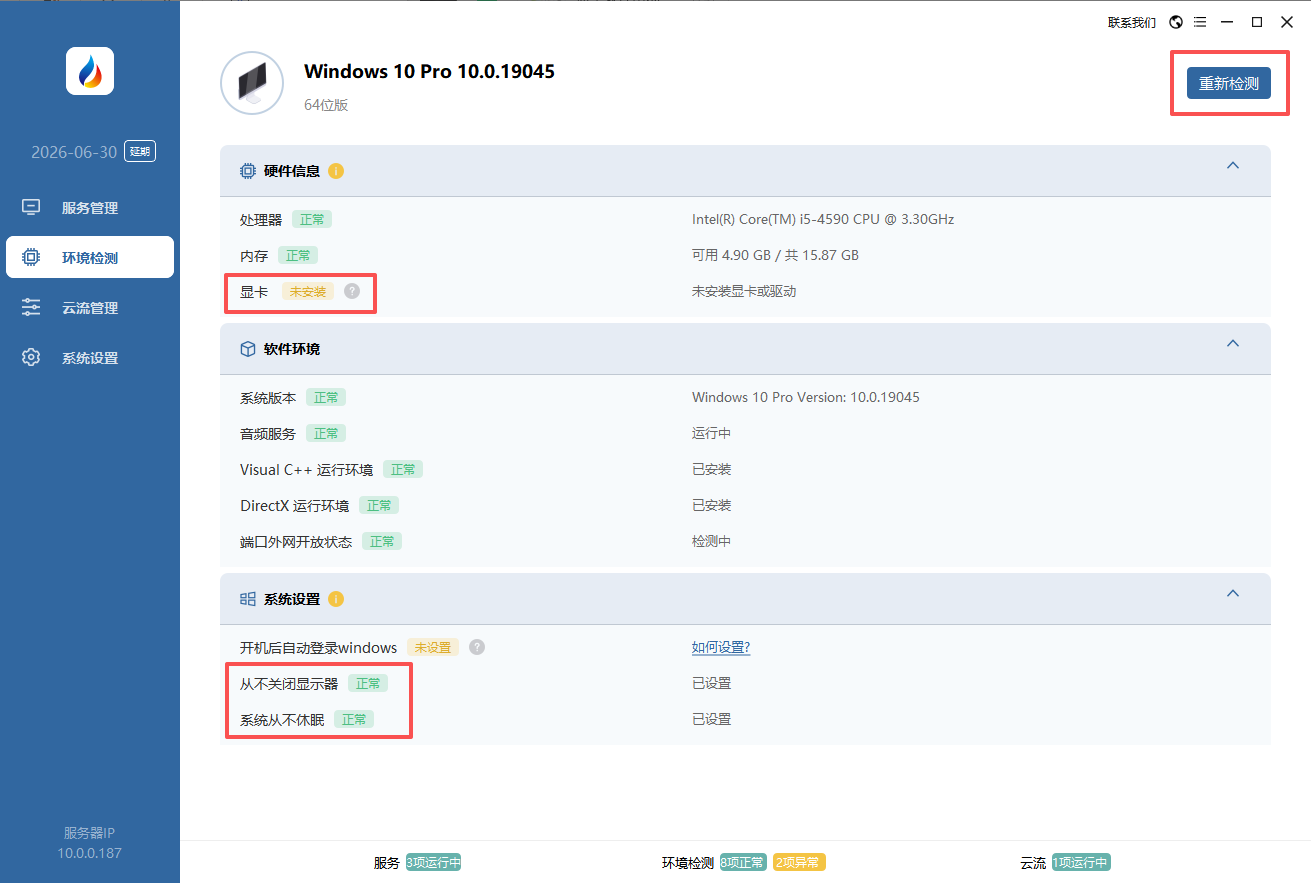Click the globe language icon in title bar
This screenshot has width=1311, height=883.
pyautogui.click(x=1176, y=22)
